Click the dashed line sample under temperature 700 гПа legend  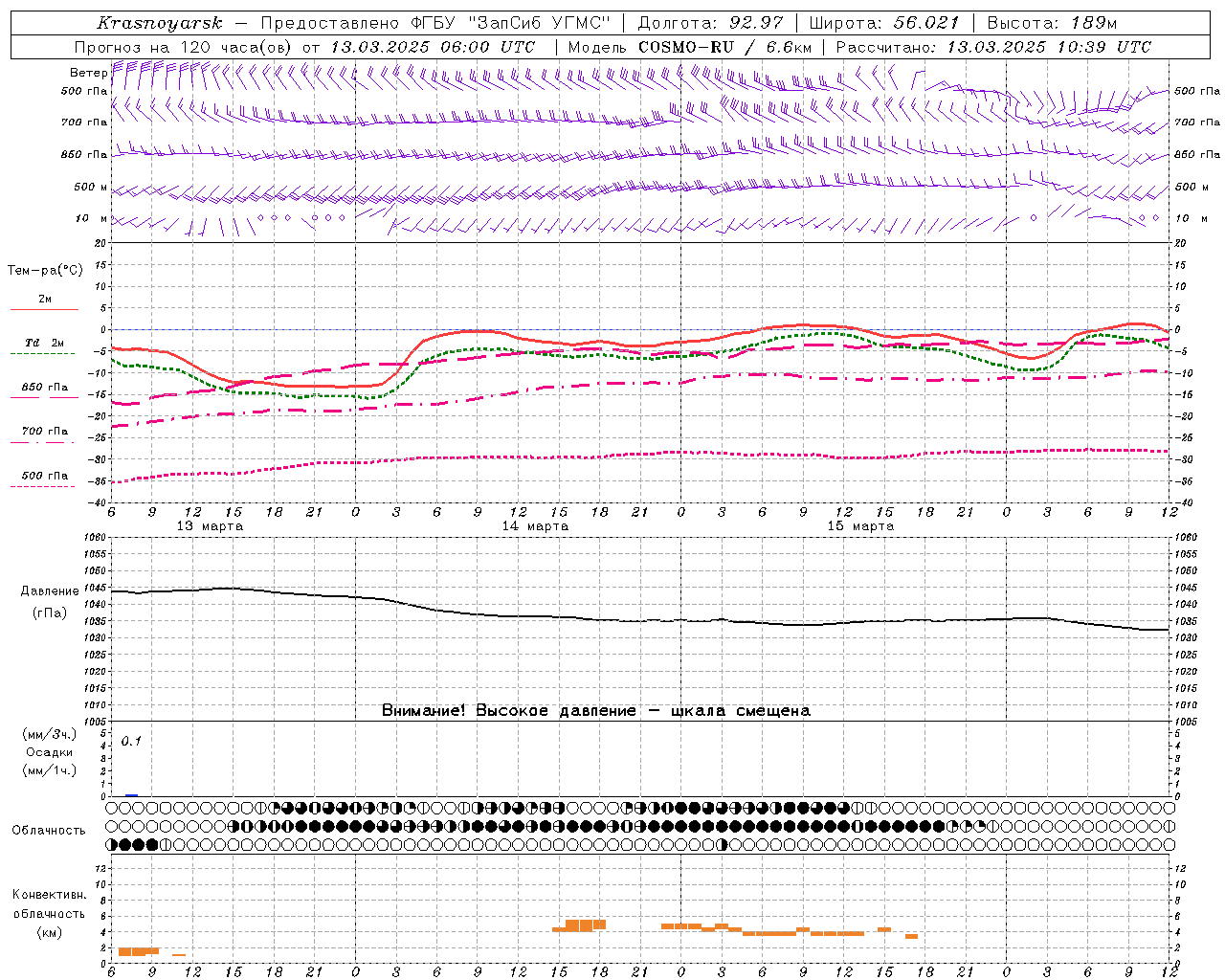point(43,442)
